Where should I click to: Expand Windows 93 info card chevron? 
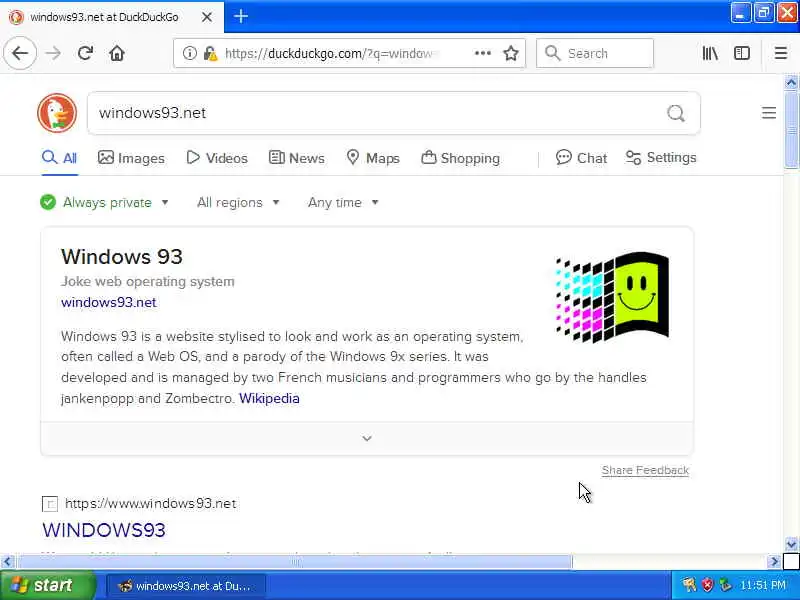coord(367,438)
